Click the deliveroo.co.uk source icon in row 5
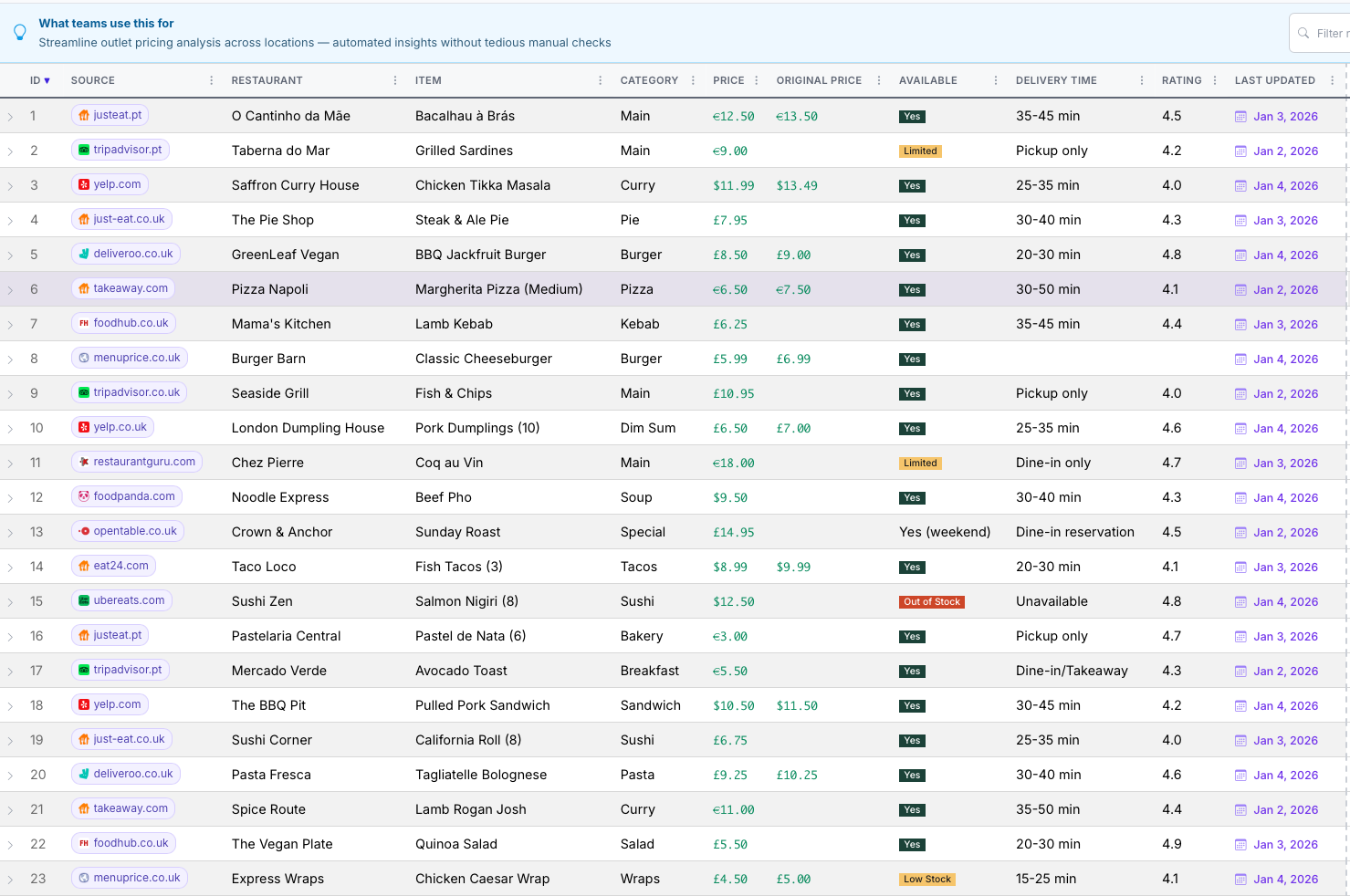 point(84,254)
